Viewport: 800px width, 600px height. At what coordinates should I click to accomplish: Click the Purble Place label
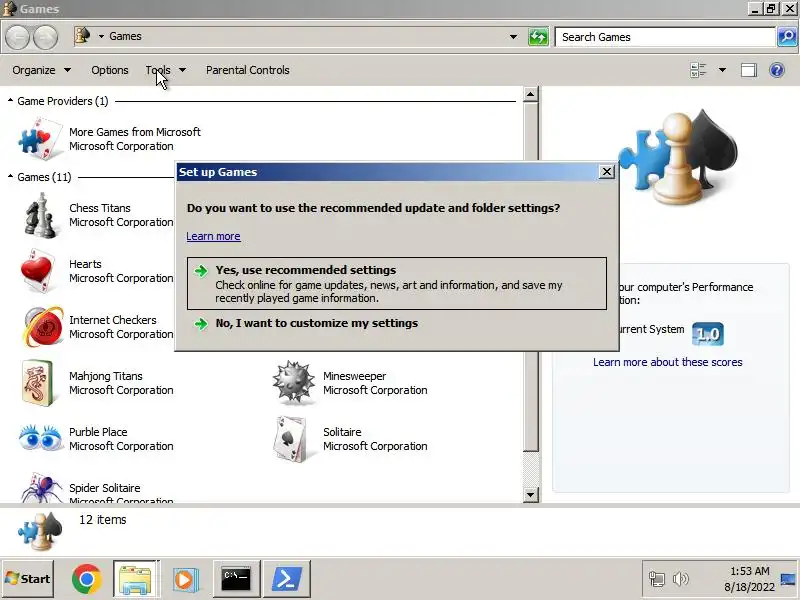pyautogui.click(x=98, y=432)
